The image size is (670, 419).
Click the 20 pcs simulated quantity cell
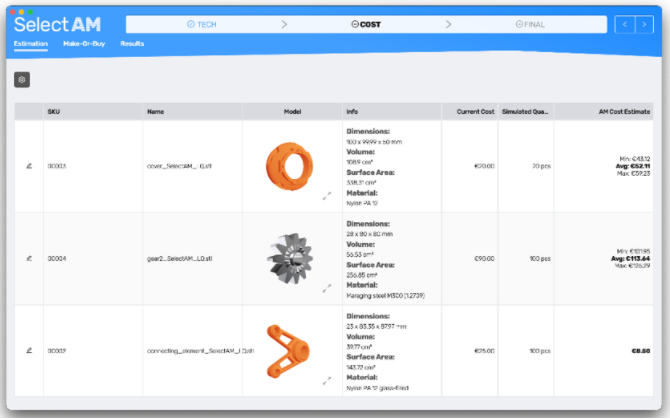(541, 166)
